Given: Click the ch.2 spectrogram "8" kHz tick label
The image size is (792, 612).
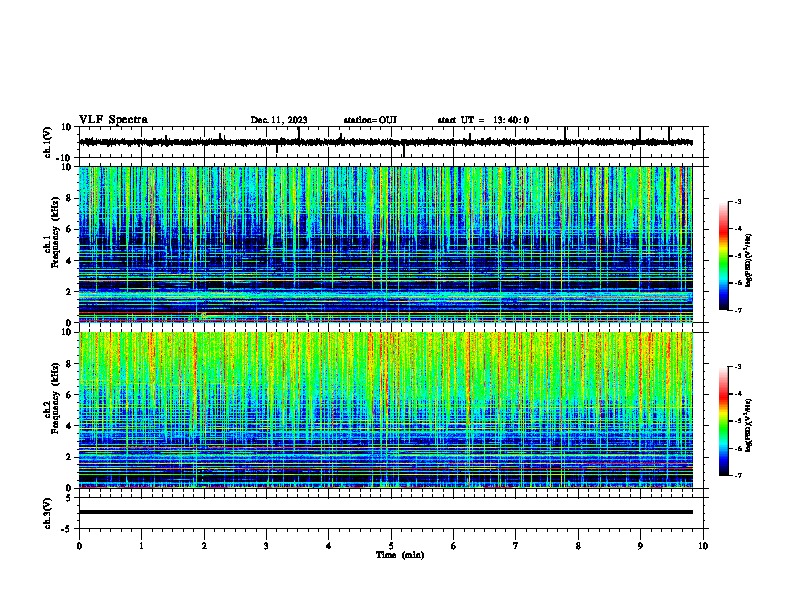Looking at the screenshot, I should (x=69, y=364).
